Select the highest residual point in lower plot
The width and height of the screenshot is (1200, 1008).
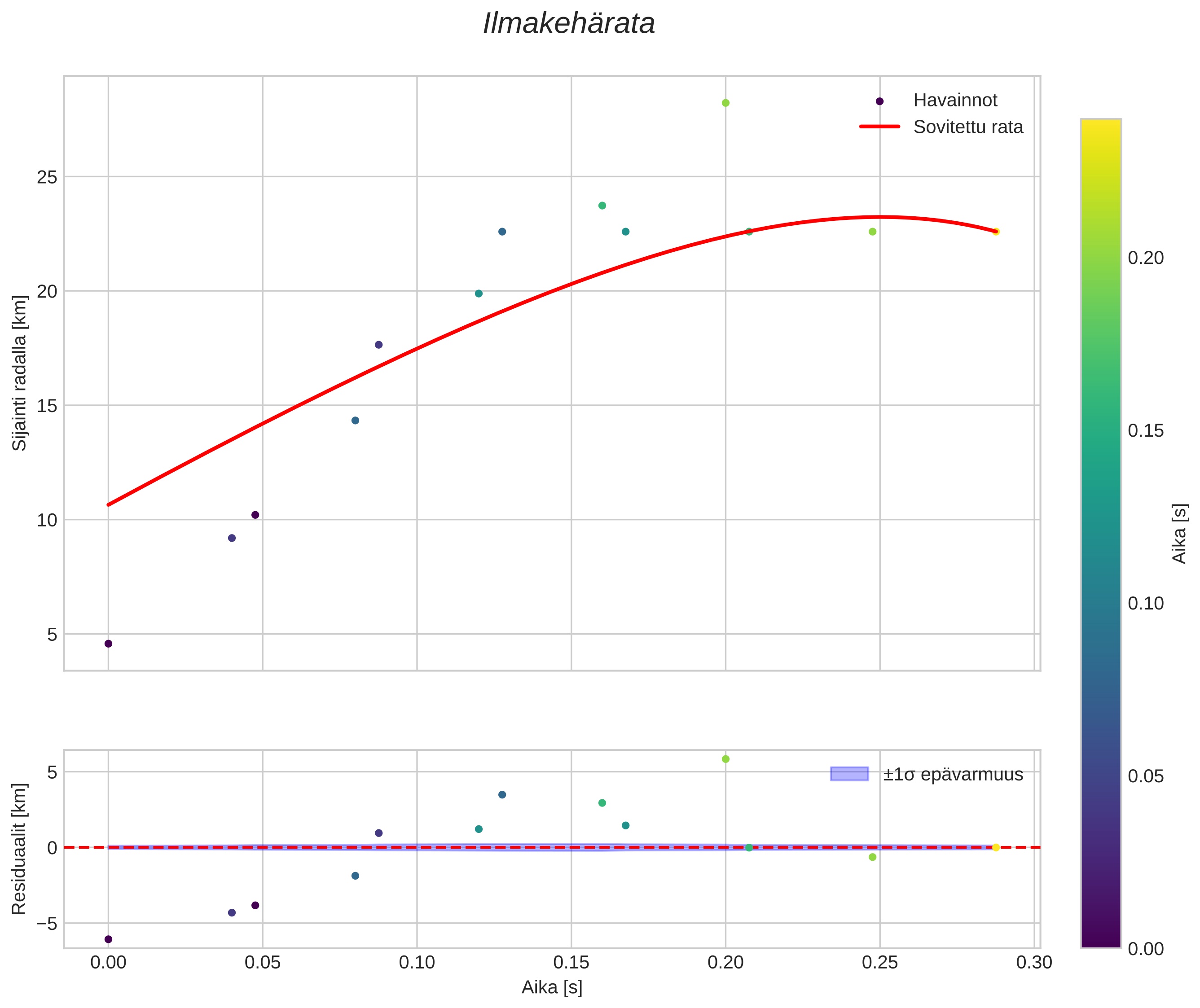[725, 759]
